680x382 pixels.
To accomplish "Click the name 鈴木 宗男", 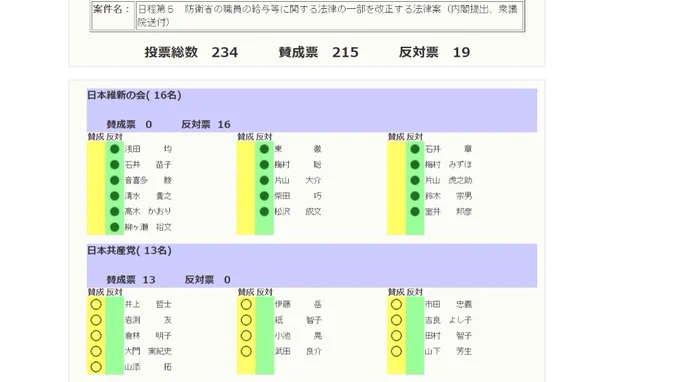I will pyautogui.click(x=448, y=196).
